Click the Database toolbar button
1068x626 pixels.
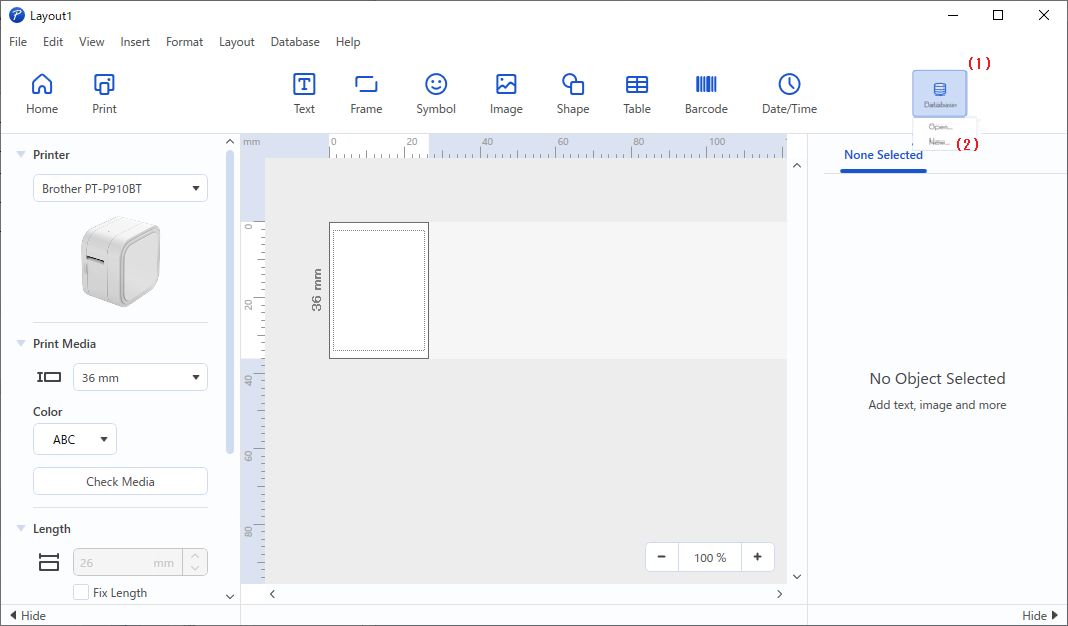[x=939, y=94]
